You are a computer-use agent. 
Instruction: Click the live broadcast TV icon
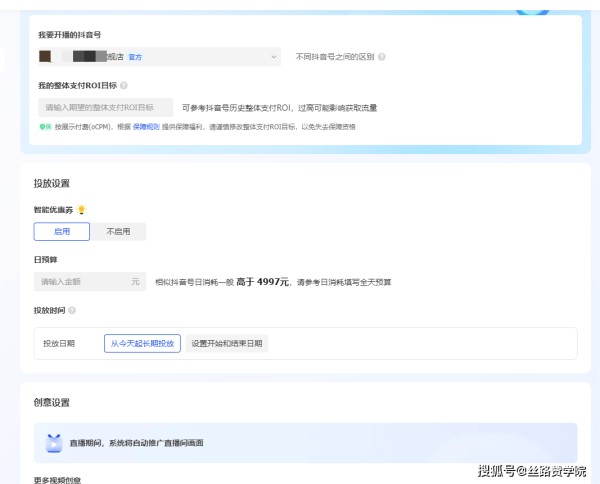coord(54,443)
